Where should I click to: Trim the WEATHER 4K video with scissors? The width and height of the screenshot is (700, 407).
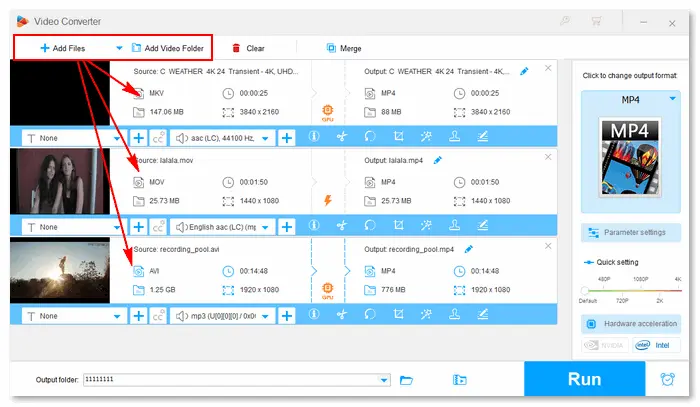[342, 137]
